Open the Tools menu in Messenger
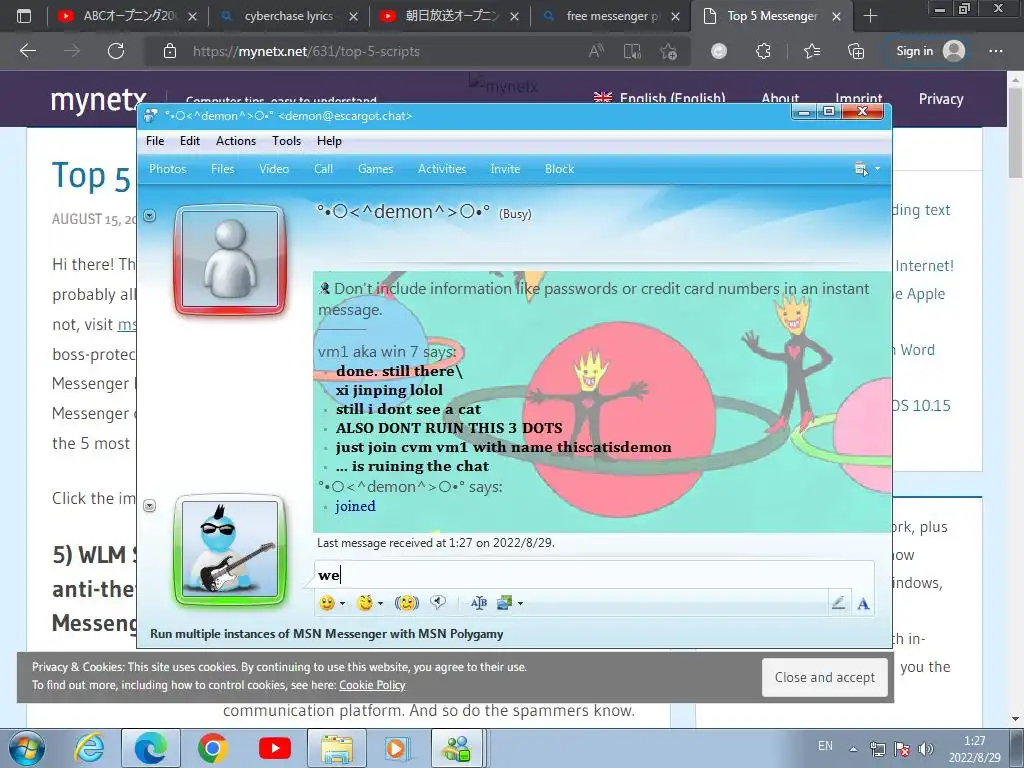Image resolution: width=1024 pixels, height=768 pixels. pyautogui.click(x=286, y=141)
